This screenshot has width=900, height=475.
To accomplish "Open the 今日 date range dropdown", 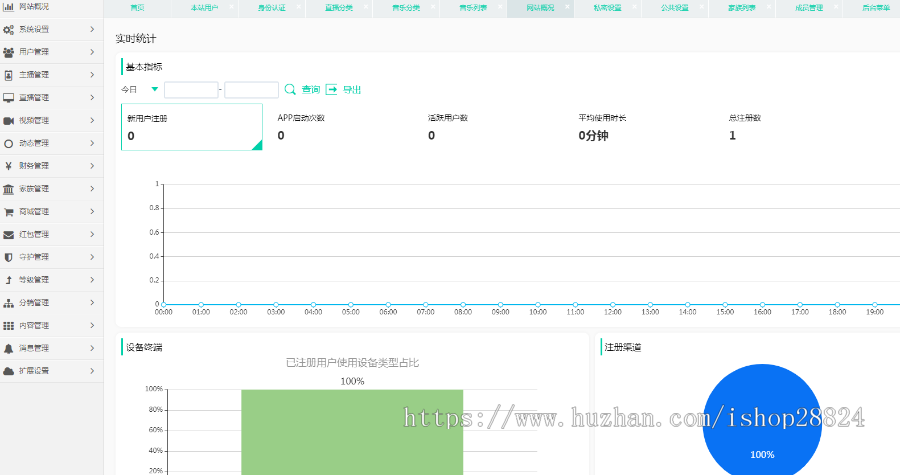I will (x=154, y=90).
